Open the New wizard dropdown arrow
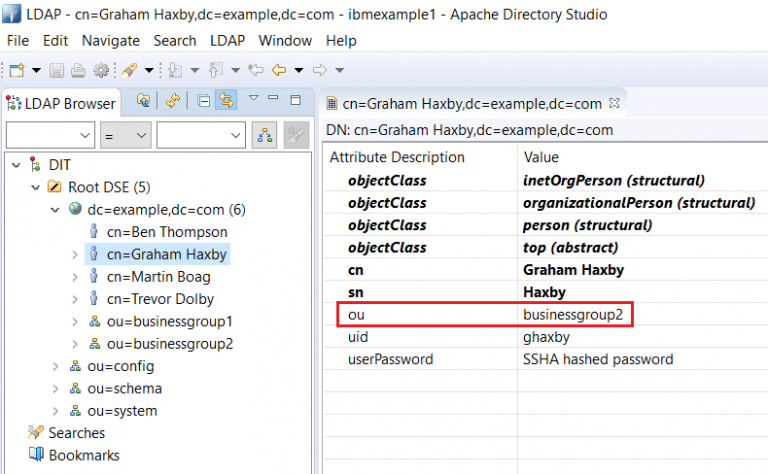768x474 pixels. pos(36,71)
